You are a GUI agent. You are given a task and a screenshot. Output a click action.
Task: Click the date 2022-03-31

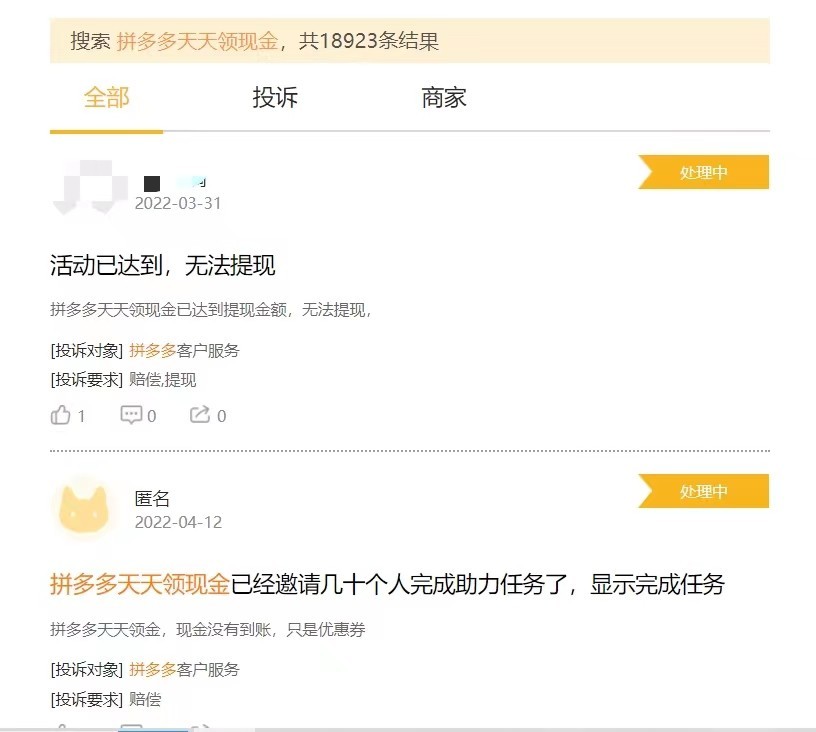178,203
